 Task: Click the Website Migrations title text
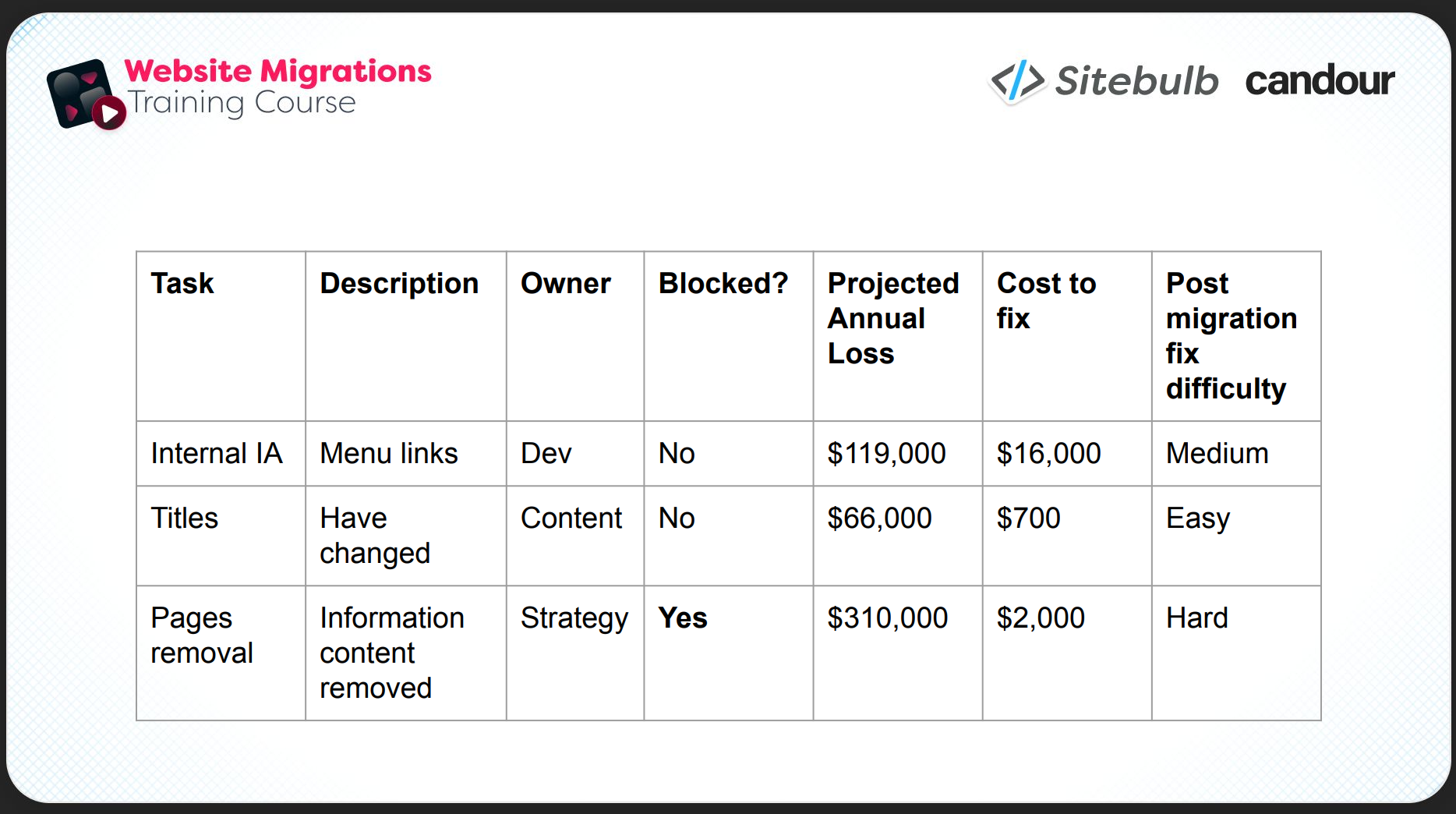pos(277,71)
